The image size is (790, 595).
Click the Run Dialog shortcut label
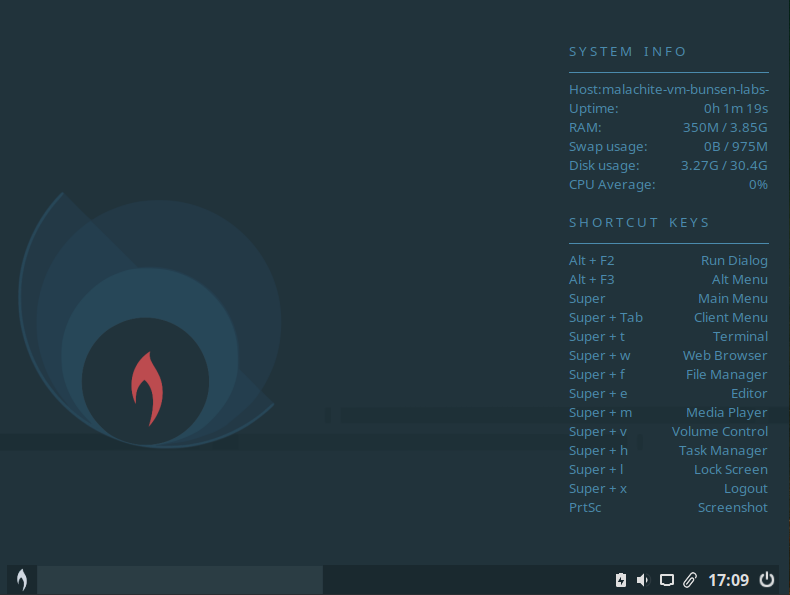click(734, 260)
